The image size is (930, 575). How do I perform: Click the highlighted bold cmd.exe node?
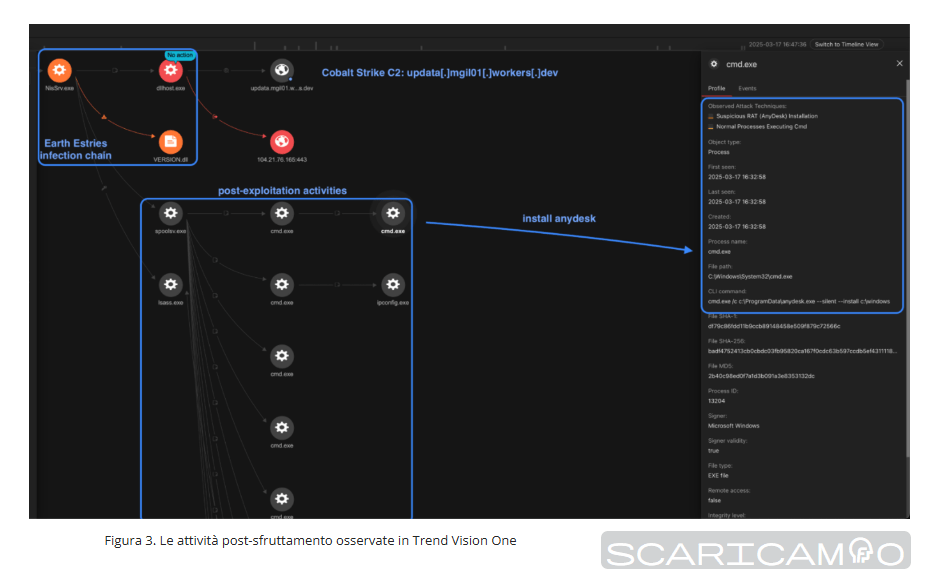pyautogui.click(x=393, y=213)
